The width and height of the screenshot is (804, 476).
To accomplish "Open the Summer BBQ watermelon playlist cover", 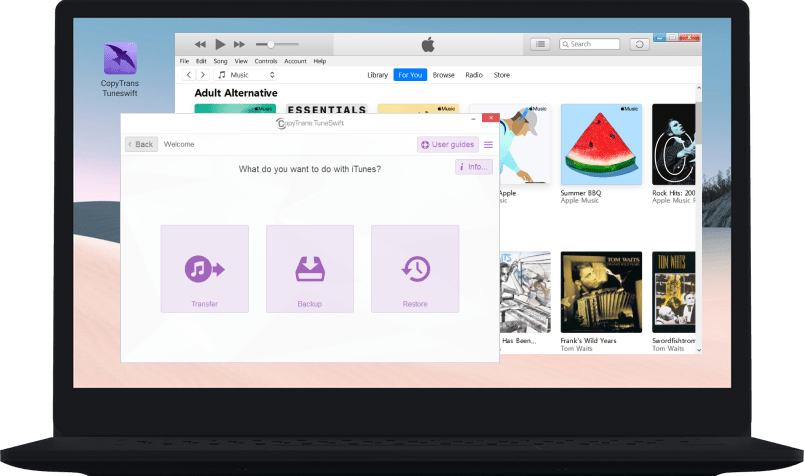I will [601, 144].
